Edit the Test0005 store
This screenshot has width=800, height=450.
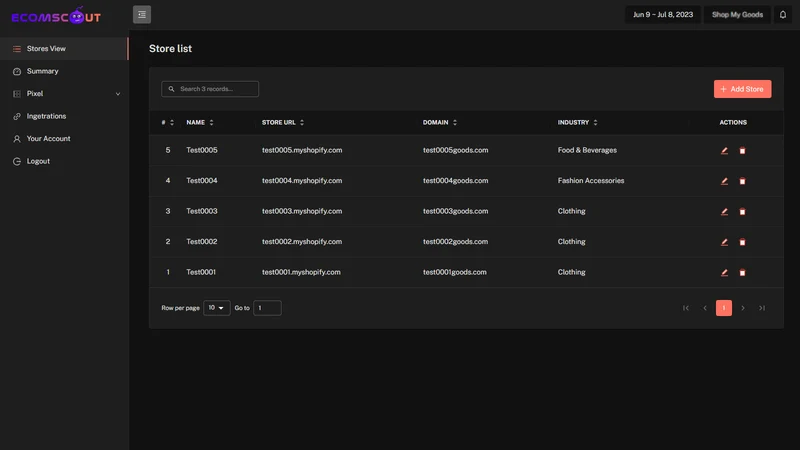click(x=724, y=151)
